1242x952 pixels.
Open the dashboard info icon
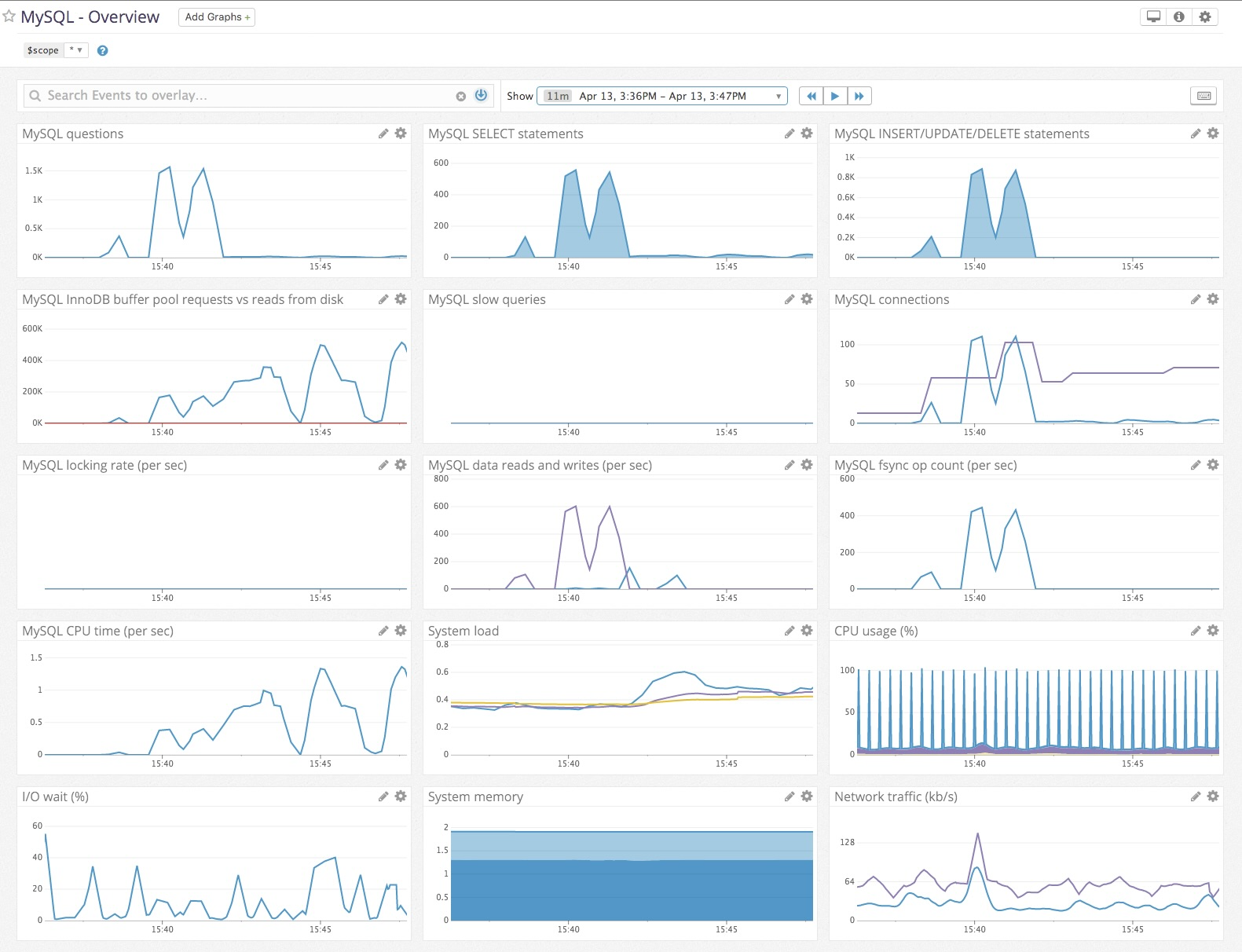tap(1179, 16)
